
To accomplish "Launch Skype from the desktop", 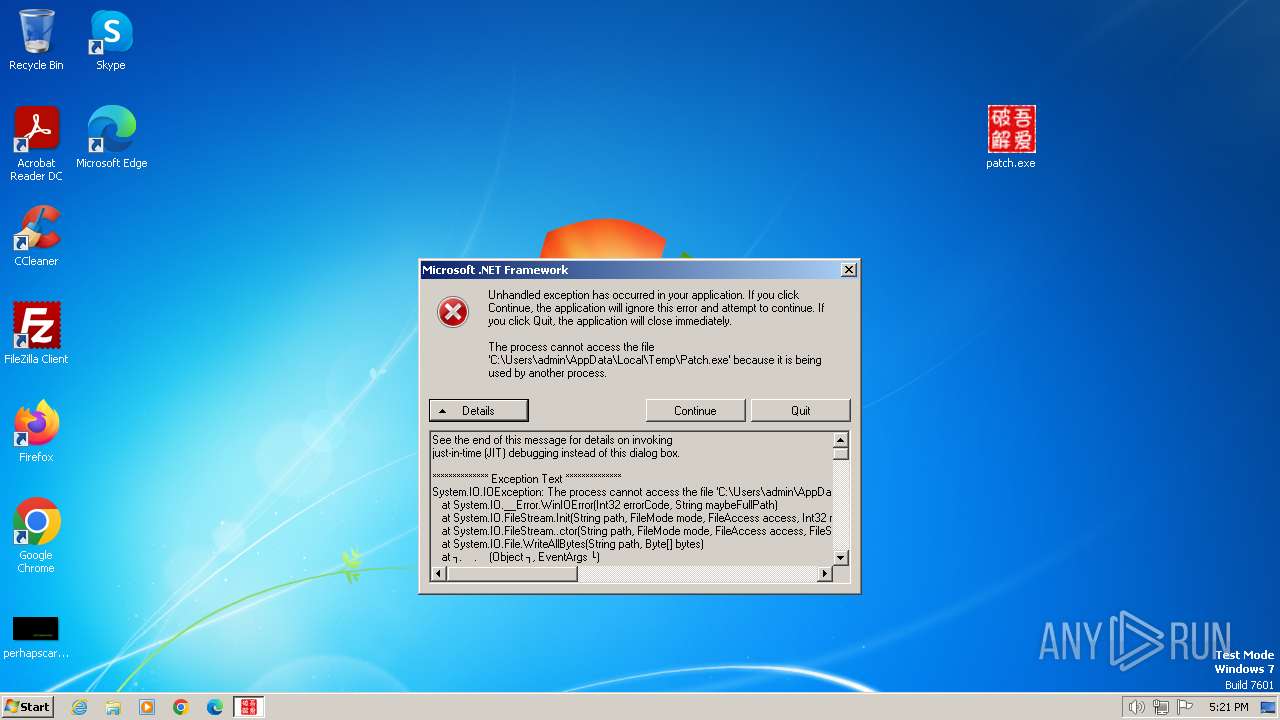I will click(x=110, y=40).
